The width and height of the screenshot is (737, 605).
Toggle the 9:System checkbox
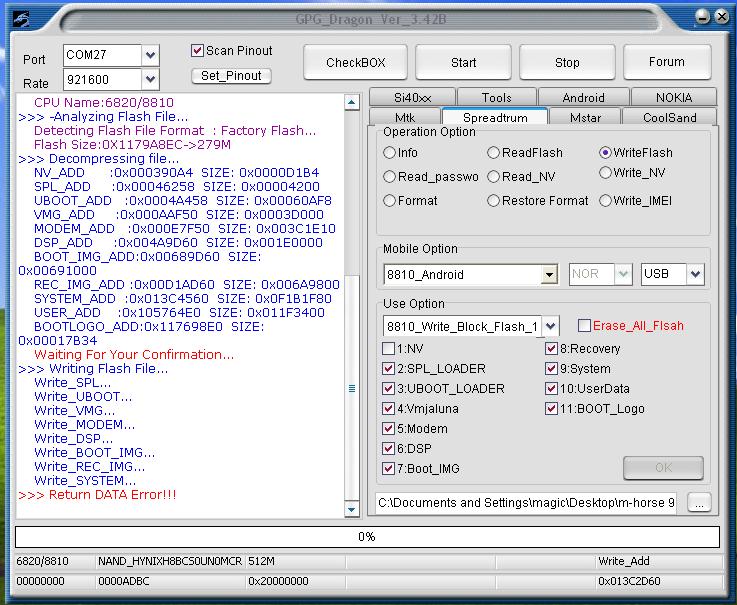[551, 369]
